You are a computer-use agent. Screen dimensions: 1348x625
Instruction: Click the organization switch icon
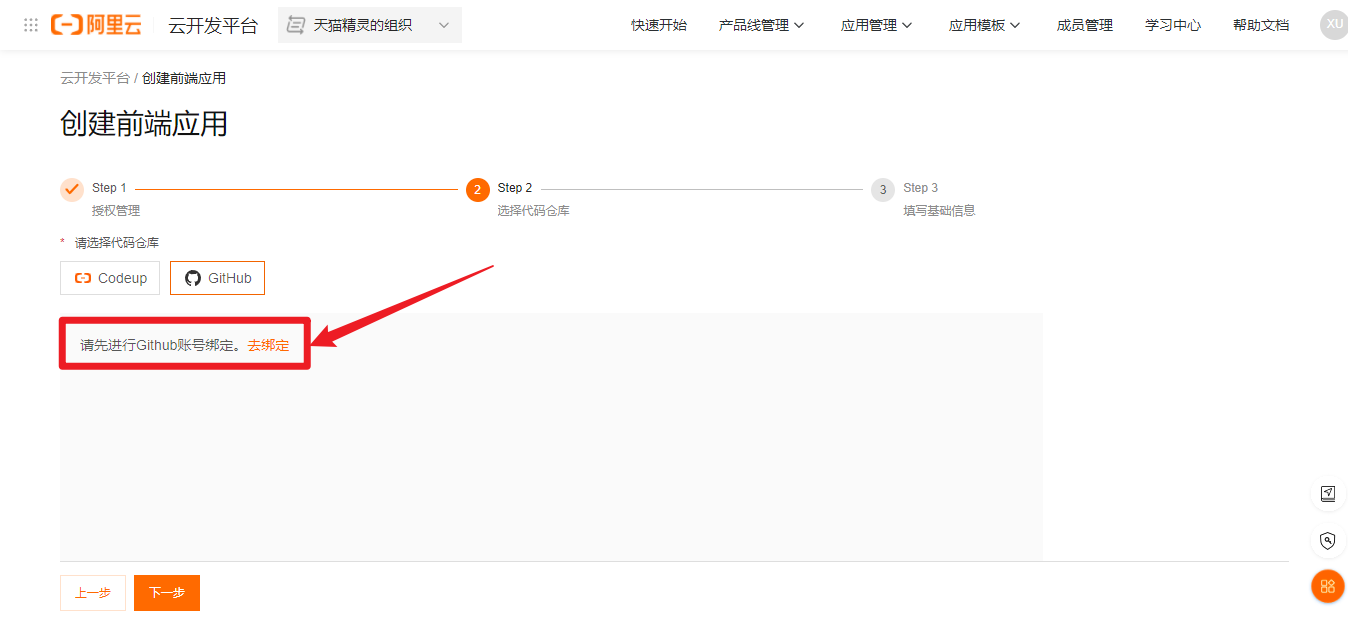pos(296,25)
